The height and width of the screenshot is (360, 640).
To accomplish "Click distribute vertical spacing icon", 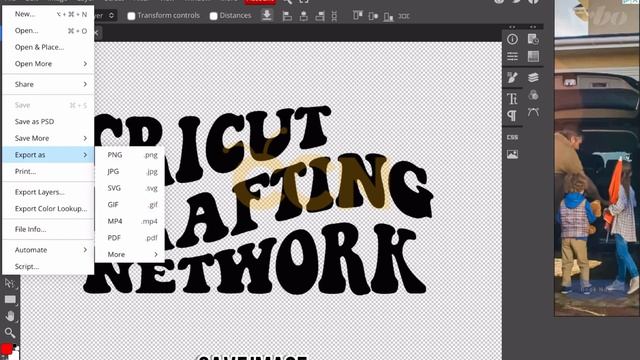I will click(334, 16).
